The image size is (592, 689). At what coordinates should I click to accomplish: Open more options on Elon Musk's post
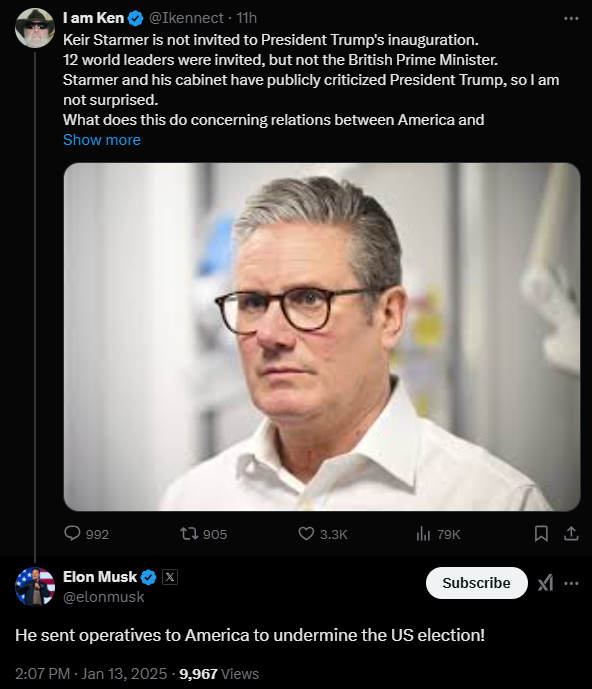pos(571,584)
